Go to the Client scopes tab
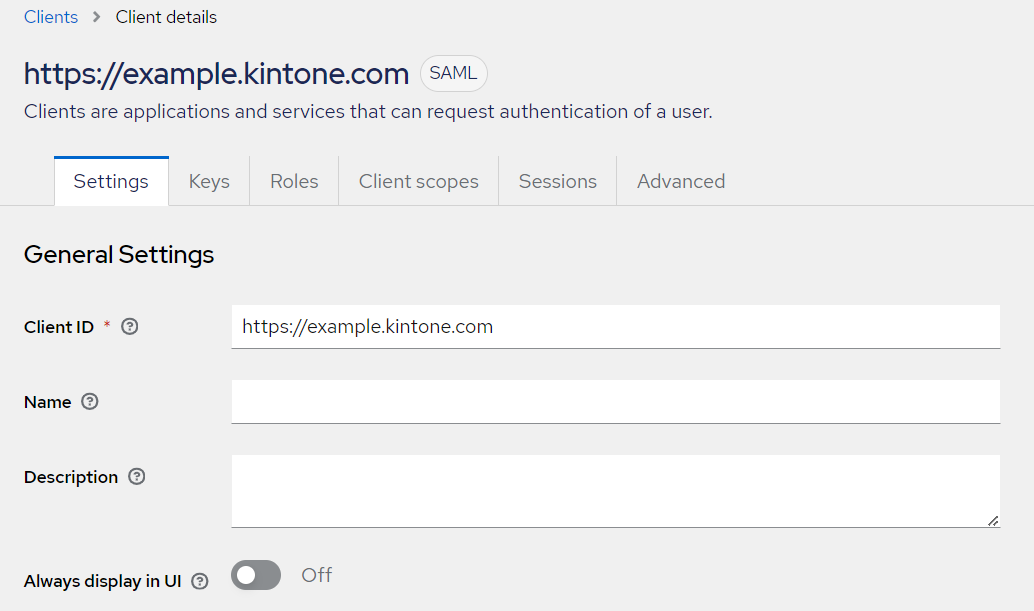The image size is (1034, 611). (418, 181)
